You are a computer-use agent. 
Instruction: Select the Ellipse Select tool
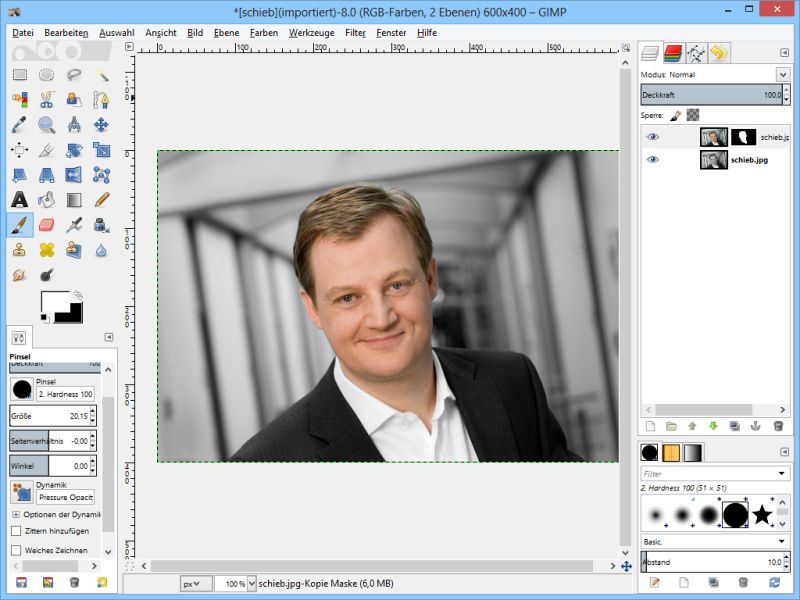[46, 75]
